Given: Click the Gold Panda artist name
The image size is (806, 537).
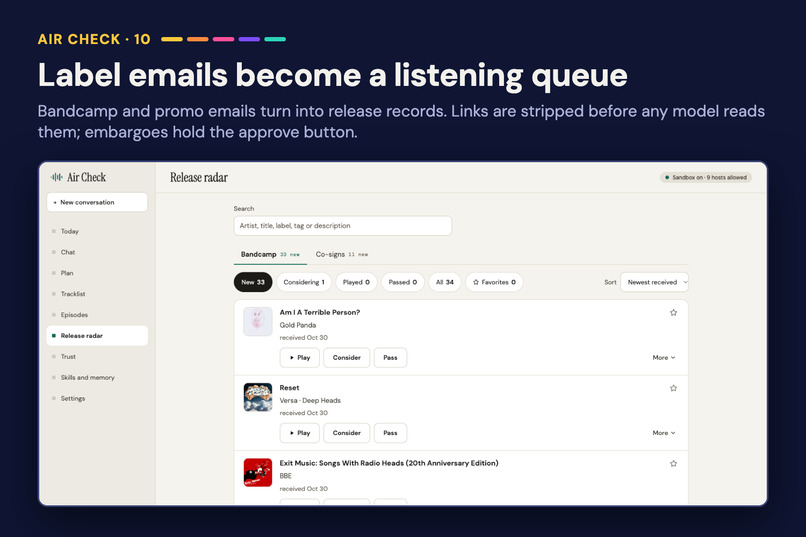Looking at the screenshot, I should click(x=298, y=325).
